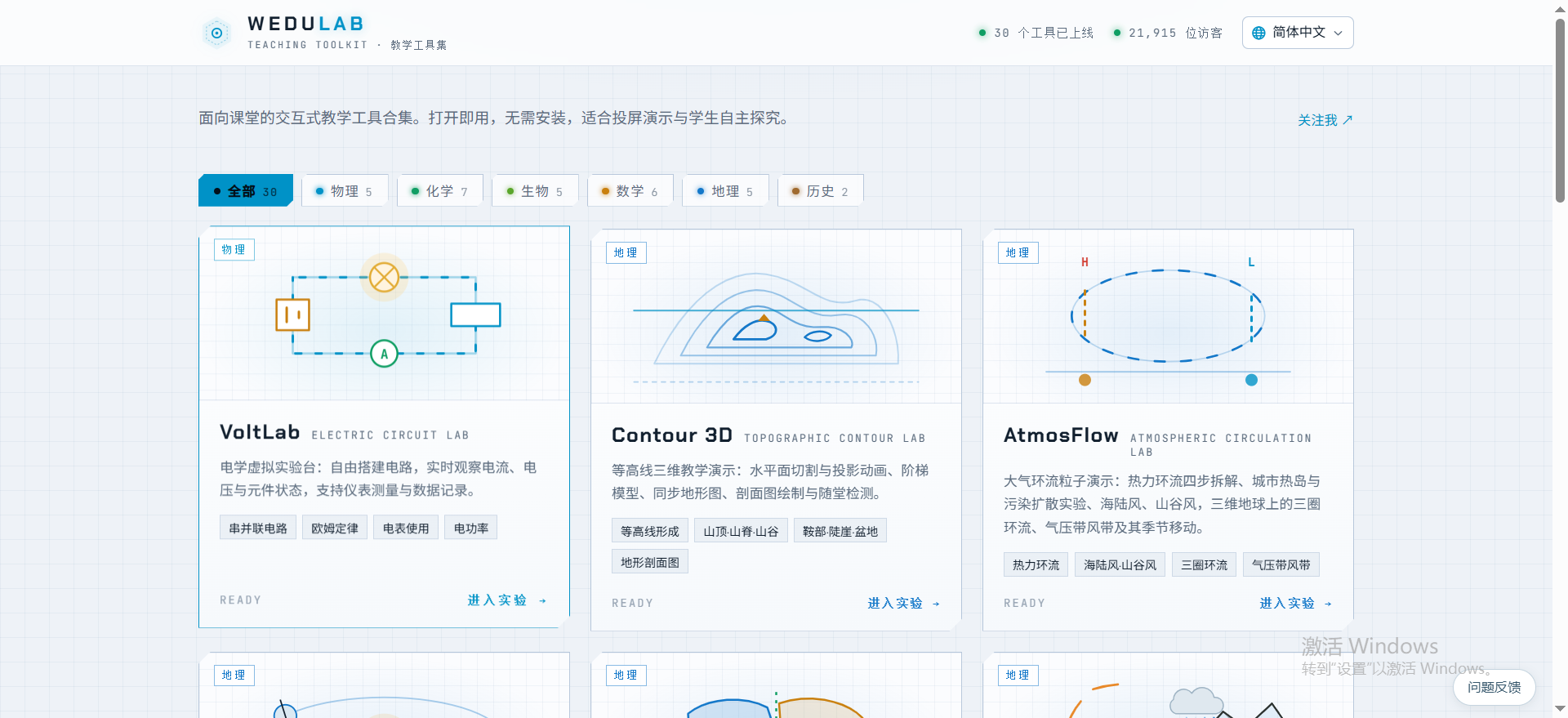Screen dimensions: 1568x718
Task: Select the 生物 5 filter tab
Action: [535, 190]
